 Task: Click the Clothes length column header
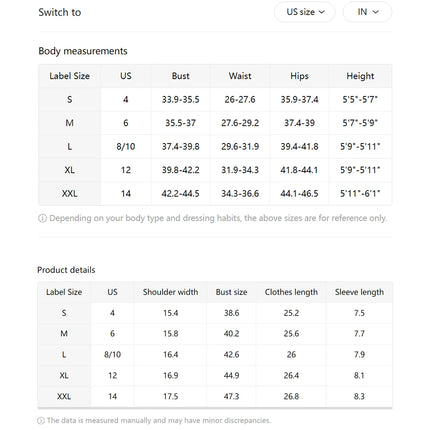[x=291, y=292]
